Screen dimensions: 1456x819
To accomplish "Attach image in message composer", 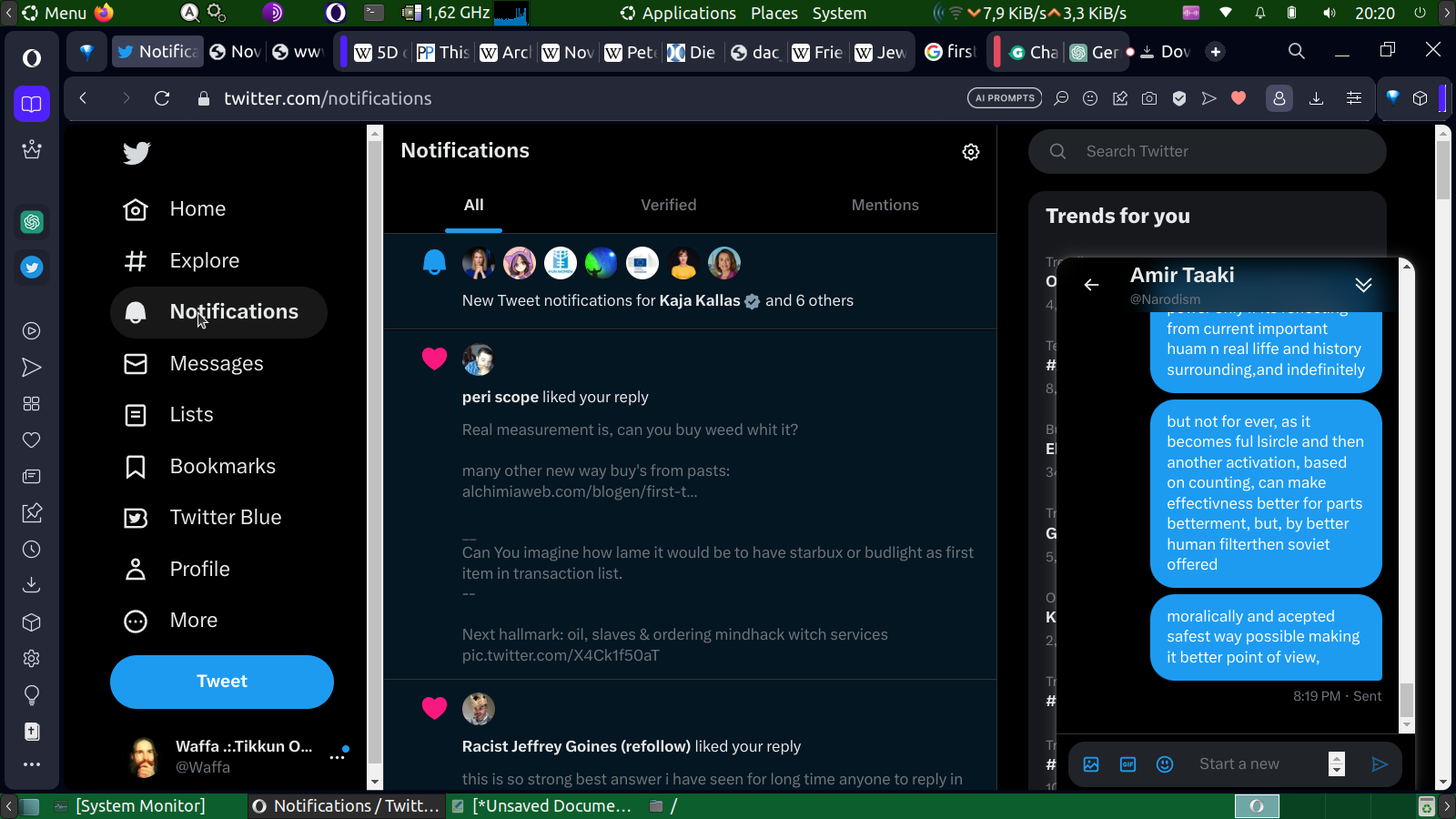I will pos(1091,764).
